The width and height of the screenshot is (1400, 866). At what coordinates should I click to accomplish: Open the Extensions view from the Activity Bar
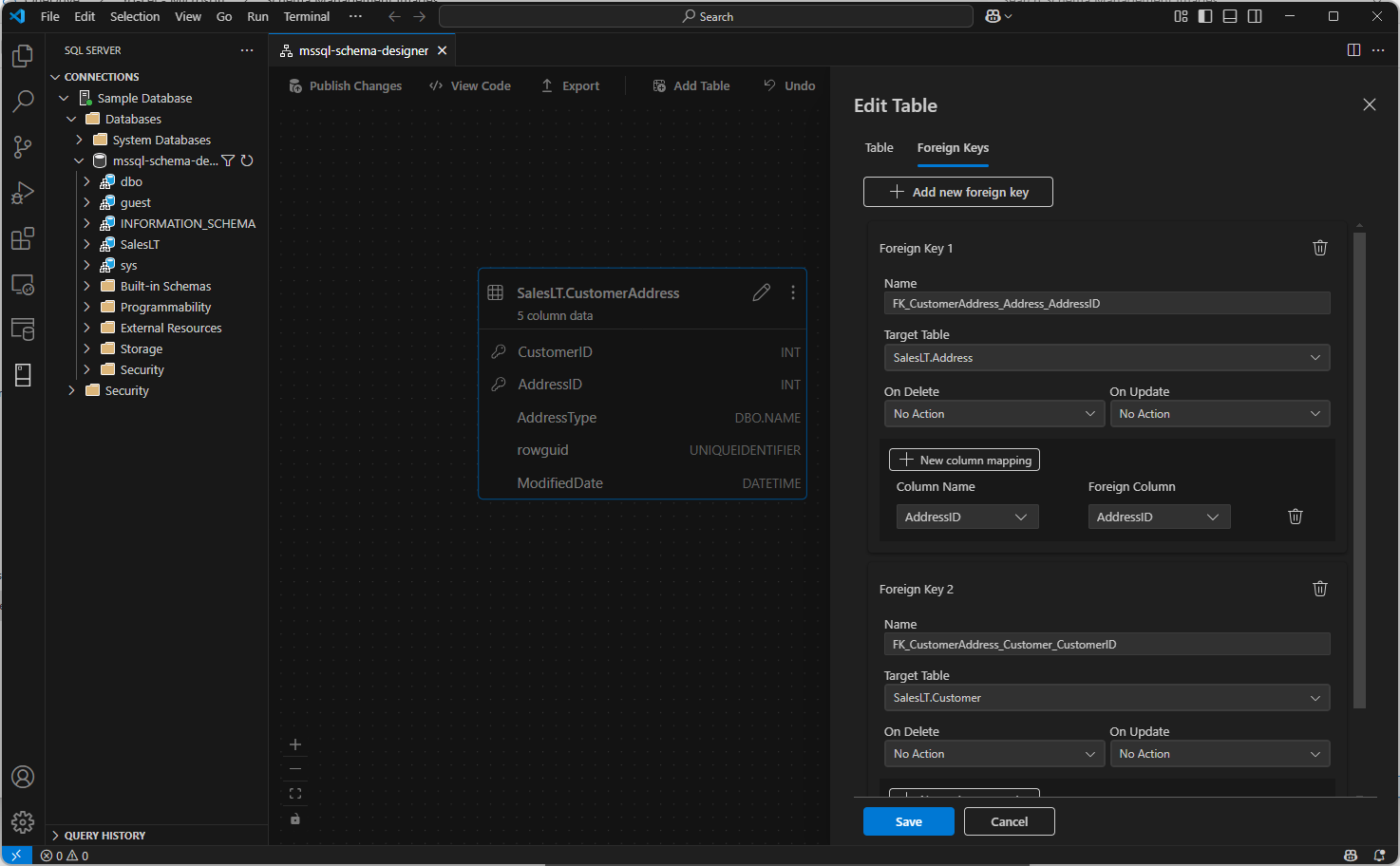(23, 238)
